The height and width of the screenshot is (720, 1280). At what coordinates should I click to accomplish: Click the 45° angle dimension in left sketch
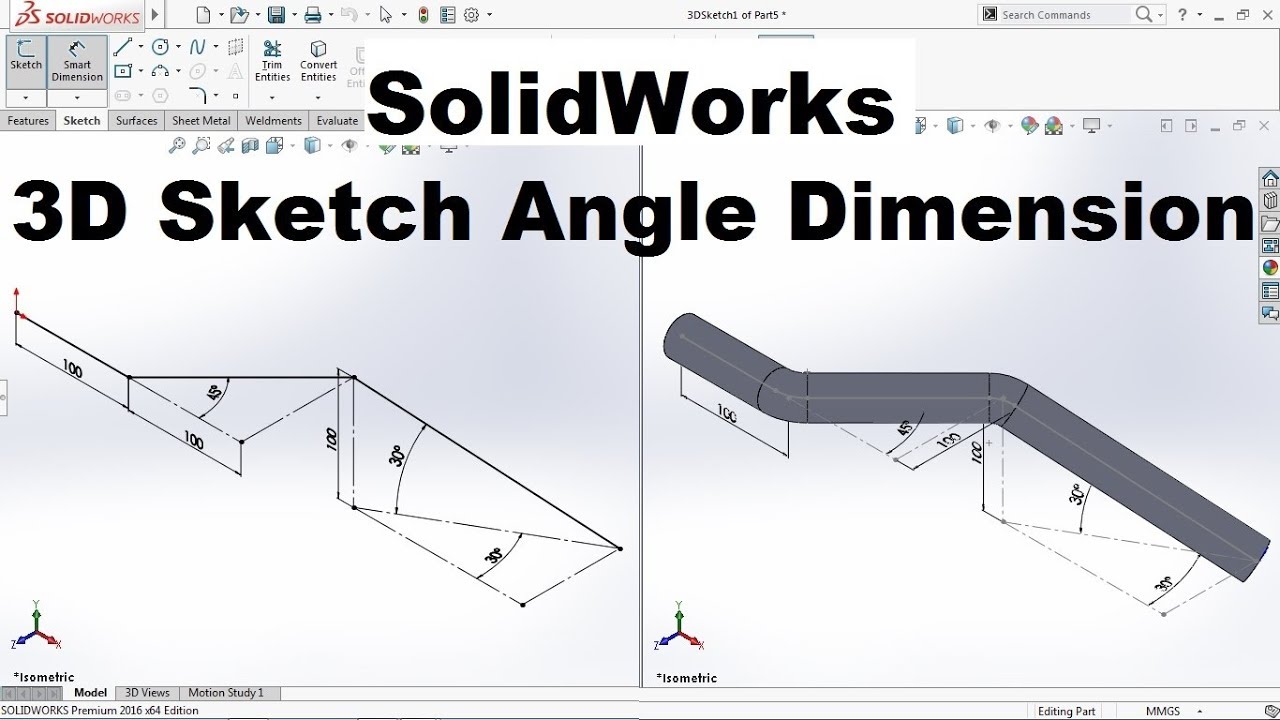pos(213,392)
